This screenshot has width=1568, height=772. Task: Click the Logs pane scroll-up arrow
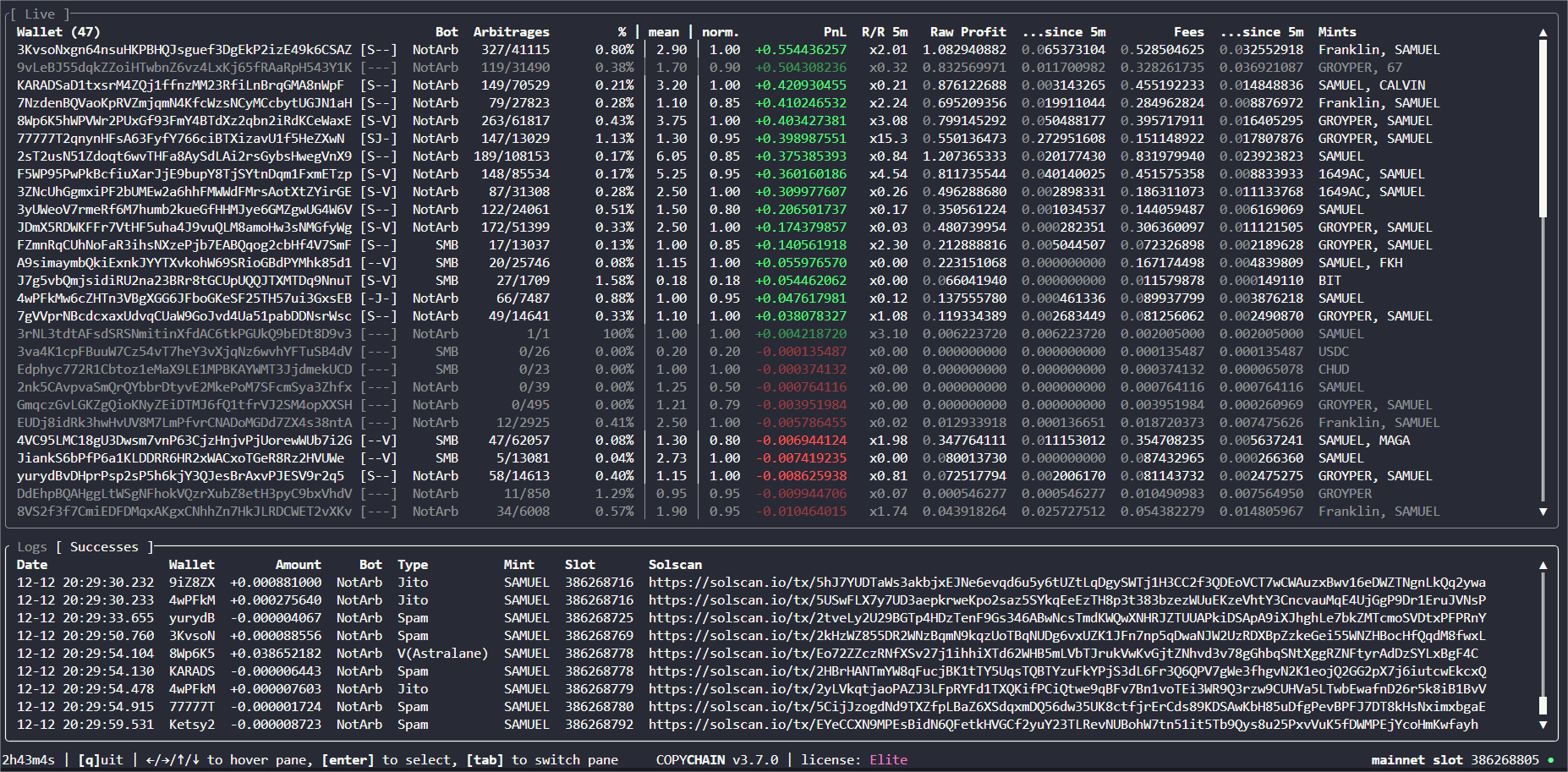click(1543, 565)
